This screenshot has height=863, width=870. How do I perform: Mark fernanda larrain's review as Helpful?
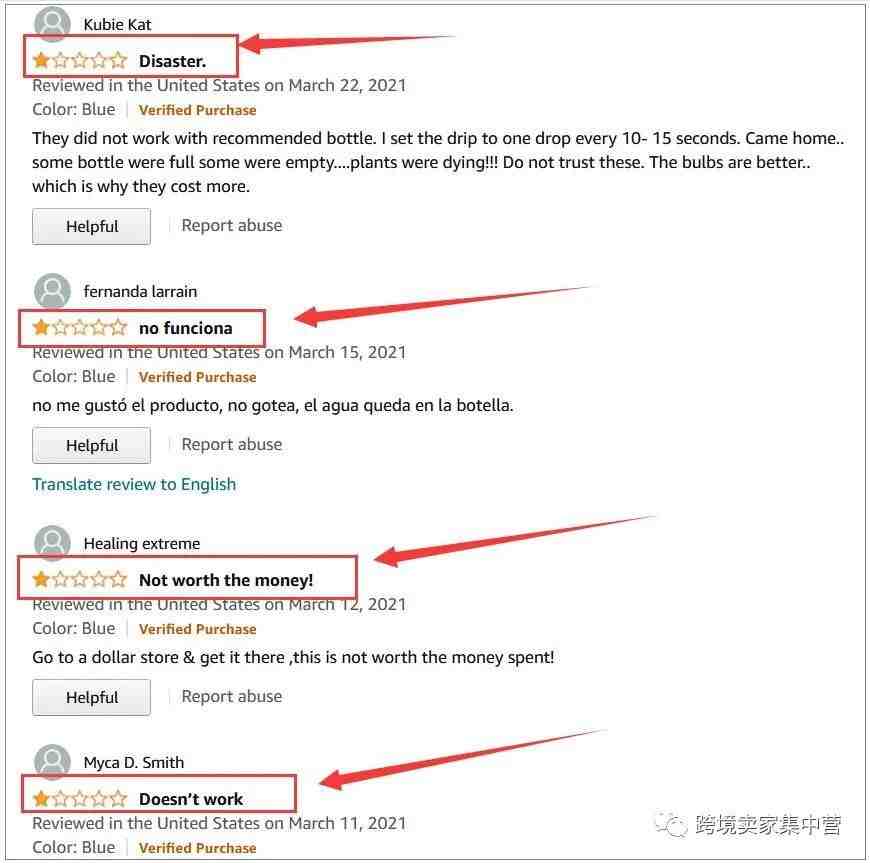(92, 445)
